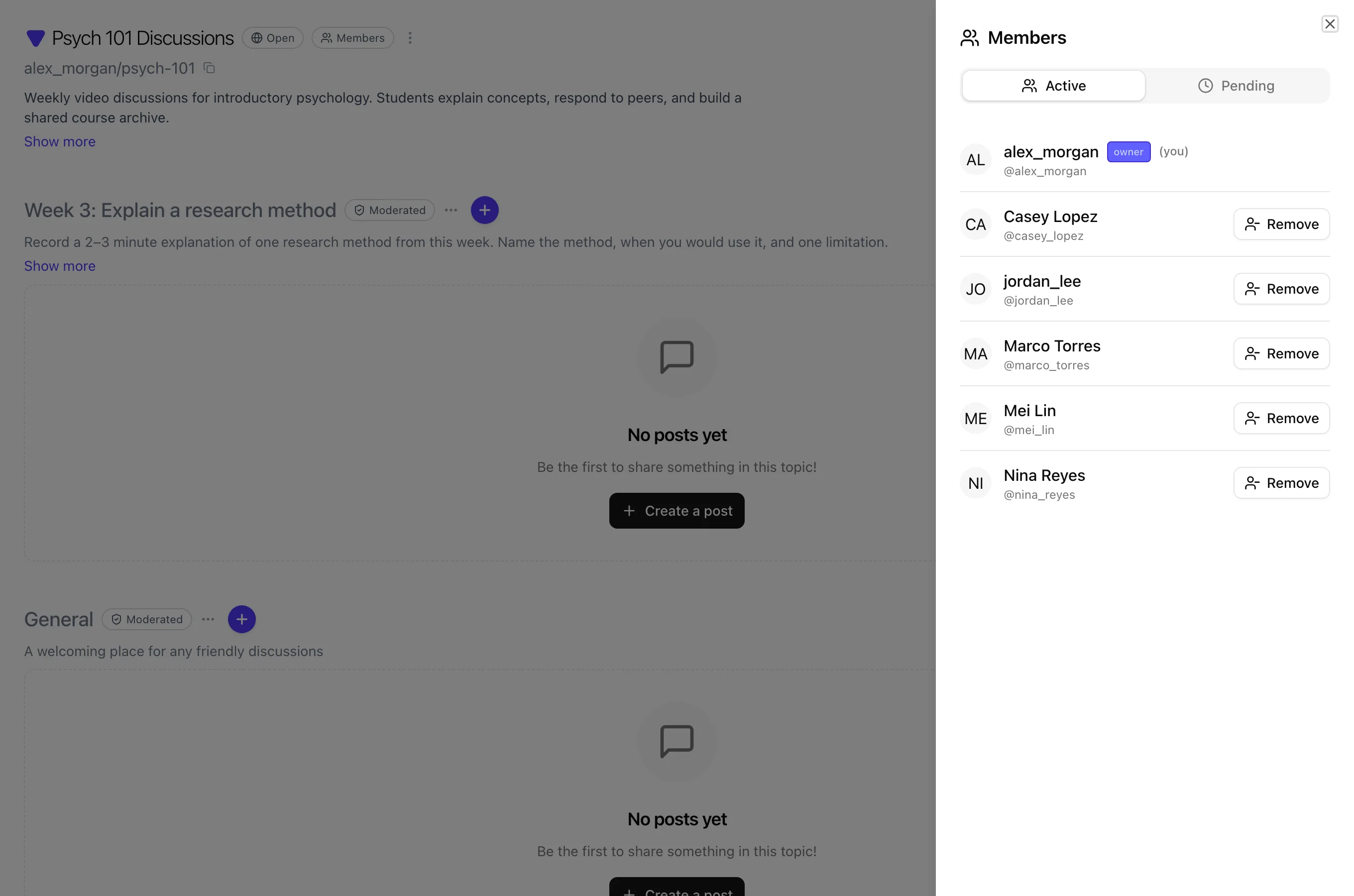Click the Members pill in header
This screenshot has width=1354, height=896.
[x=352, y=38]
